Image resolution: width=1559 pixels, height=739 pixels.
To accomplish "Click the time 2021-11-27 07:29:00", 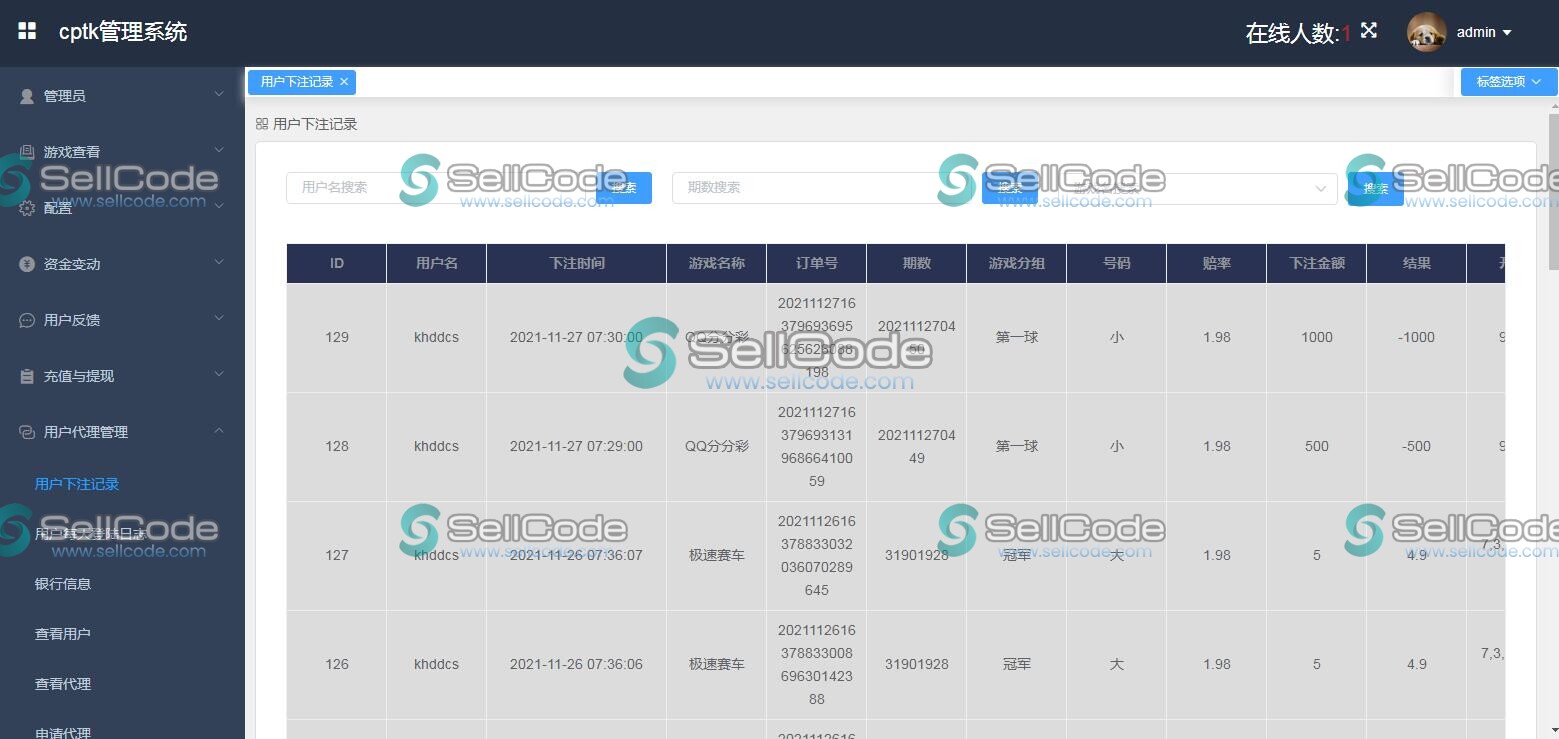I will [577, 446].
